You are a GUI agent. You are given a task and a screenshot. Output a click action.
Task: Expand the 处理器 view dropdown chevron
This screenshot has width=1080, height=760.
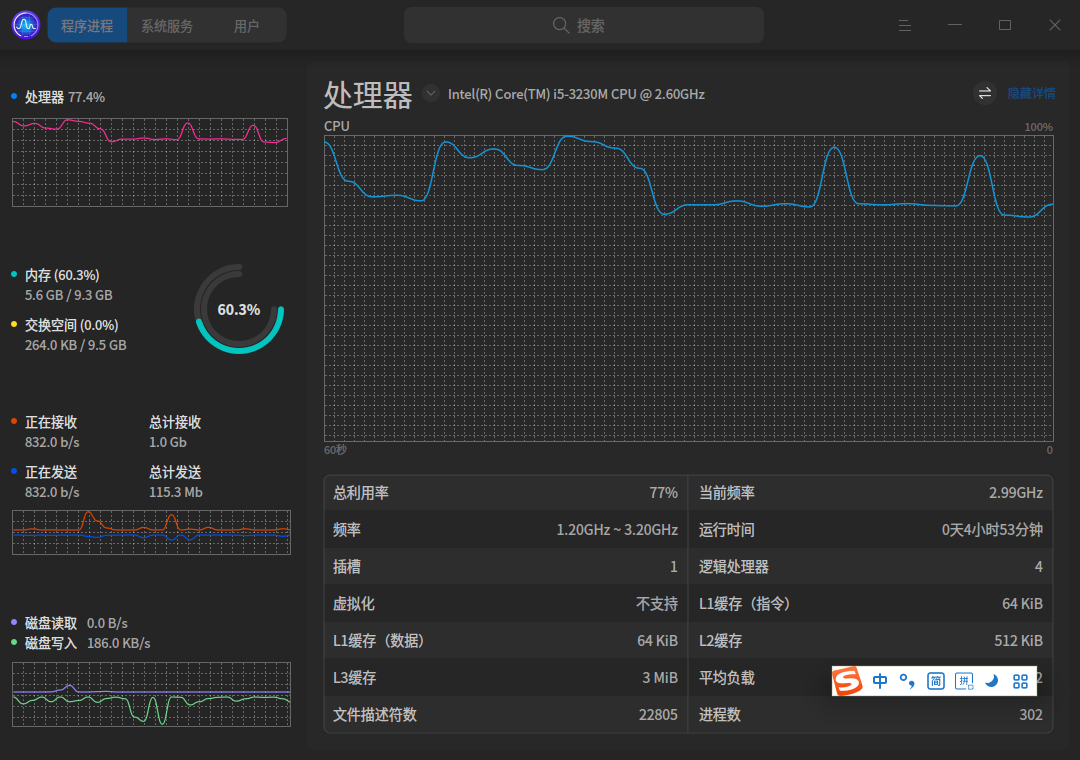click(431, 93)
